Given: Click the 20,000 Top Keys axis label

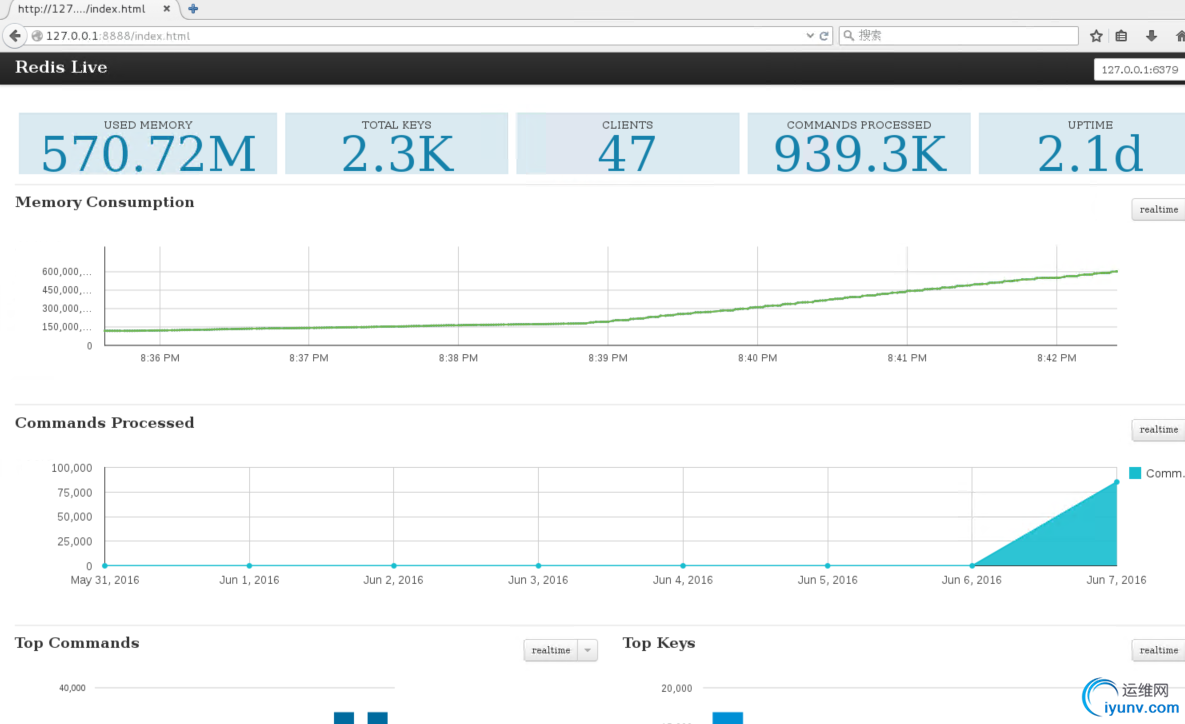Looking at the screenshot, I should (676, 688).
